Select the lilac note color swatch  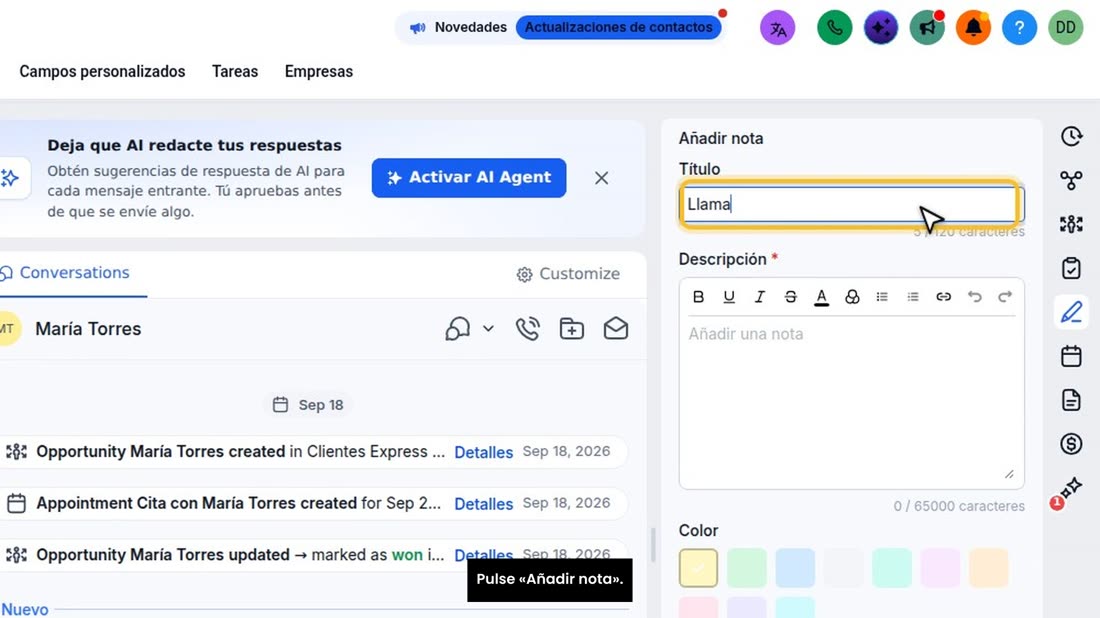pos(940,567)
